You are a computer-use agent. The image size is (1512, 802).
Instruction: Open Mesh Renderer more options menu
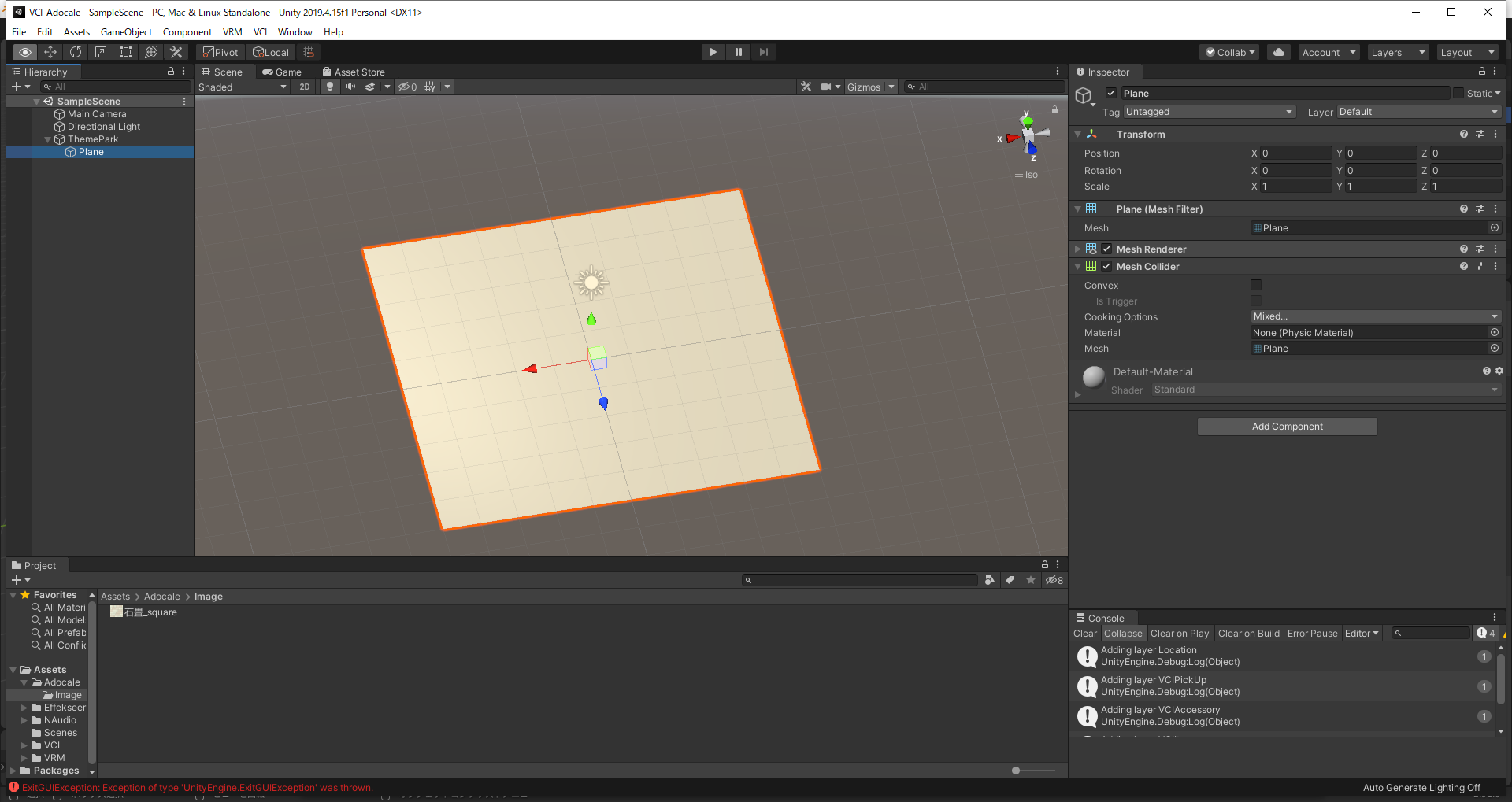coord(1495,249)
